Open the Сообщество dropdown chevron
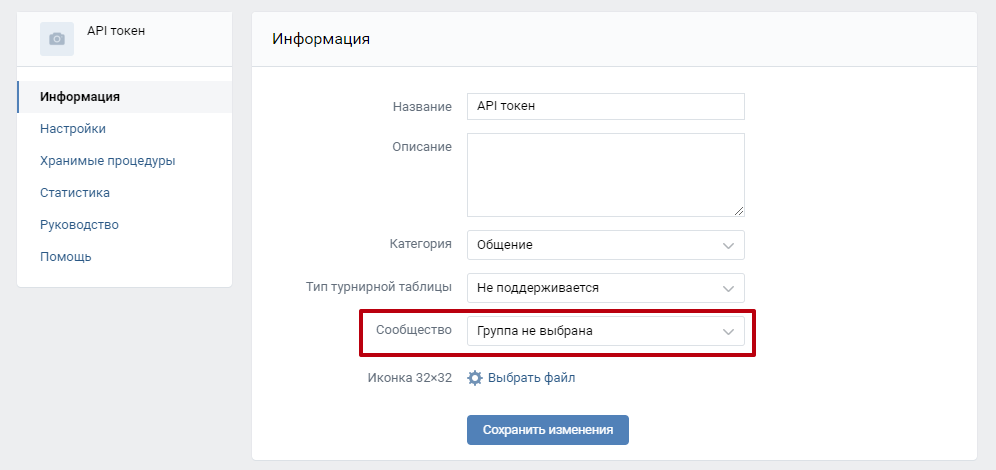 pyautogui.click(x=728, y=332)
